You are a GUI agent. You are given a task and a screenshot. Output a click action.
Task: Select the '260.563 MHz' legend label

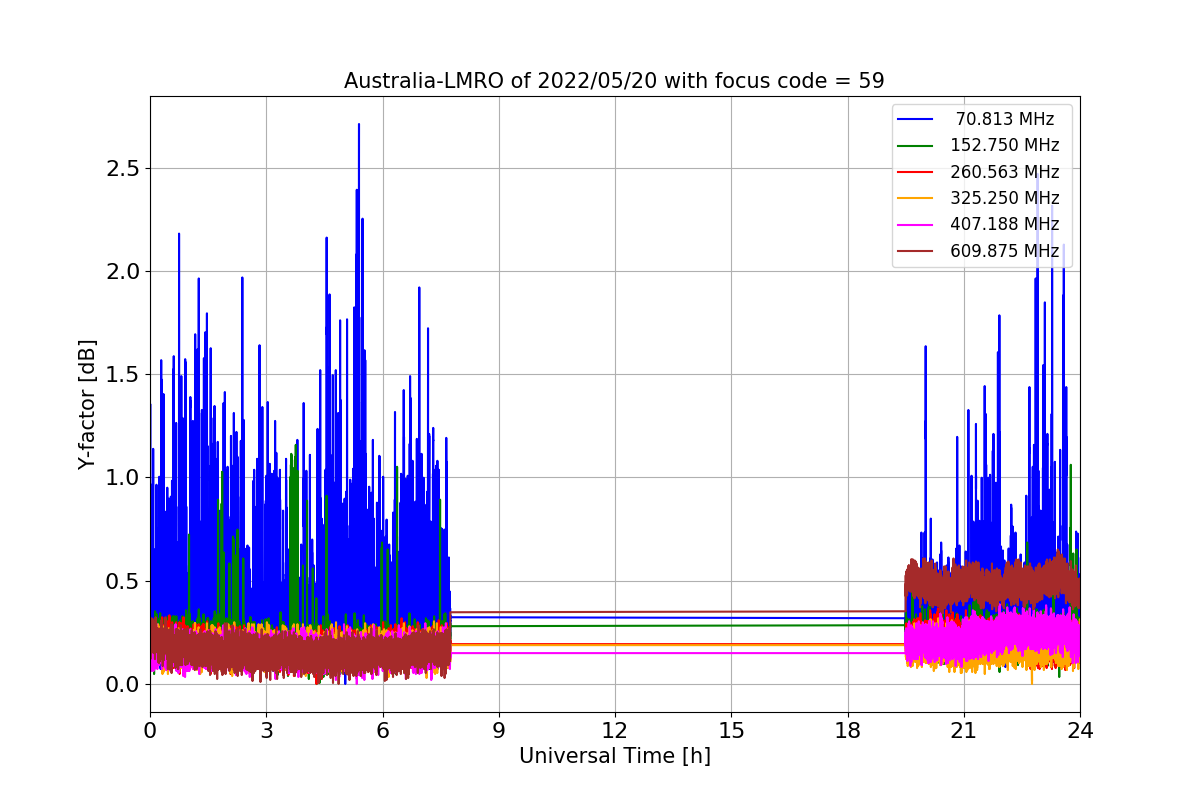click(x=1005, y=171)
